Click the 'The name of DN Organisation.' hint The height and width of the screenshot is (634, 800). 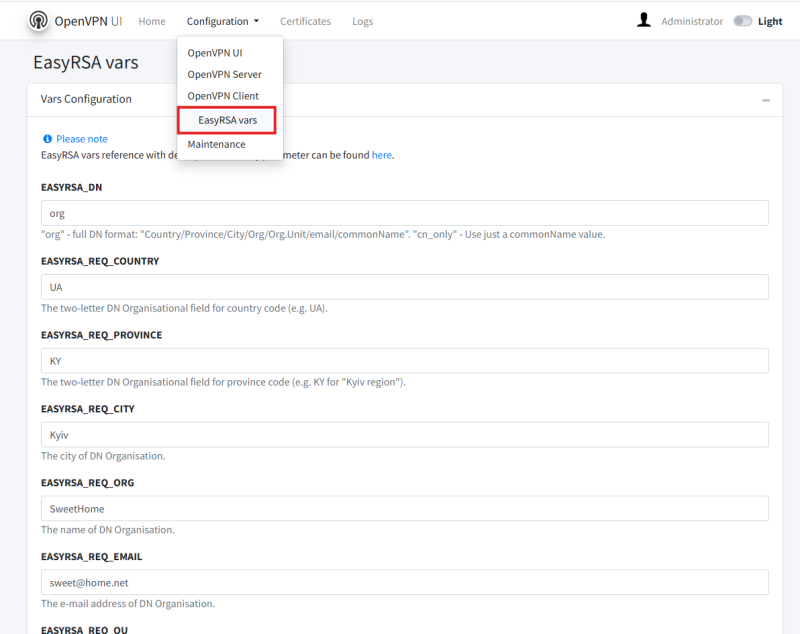tap(108, 530)
